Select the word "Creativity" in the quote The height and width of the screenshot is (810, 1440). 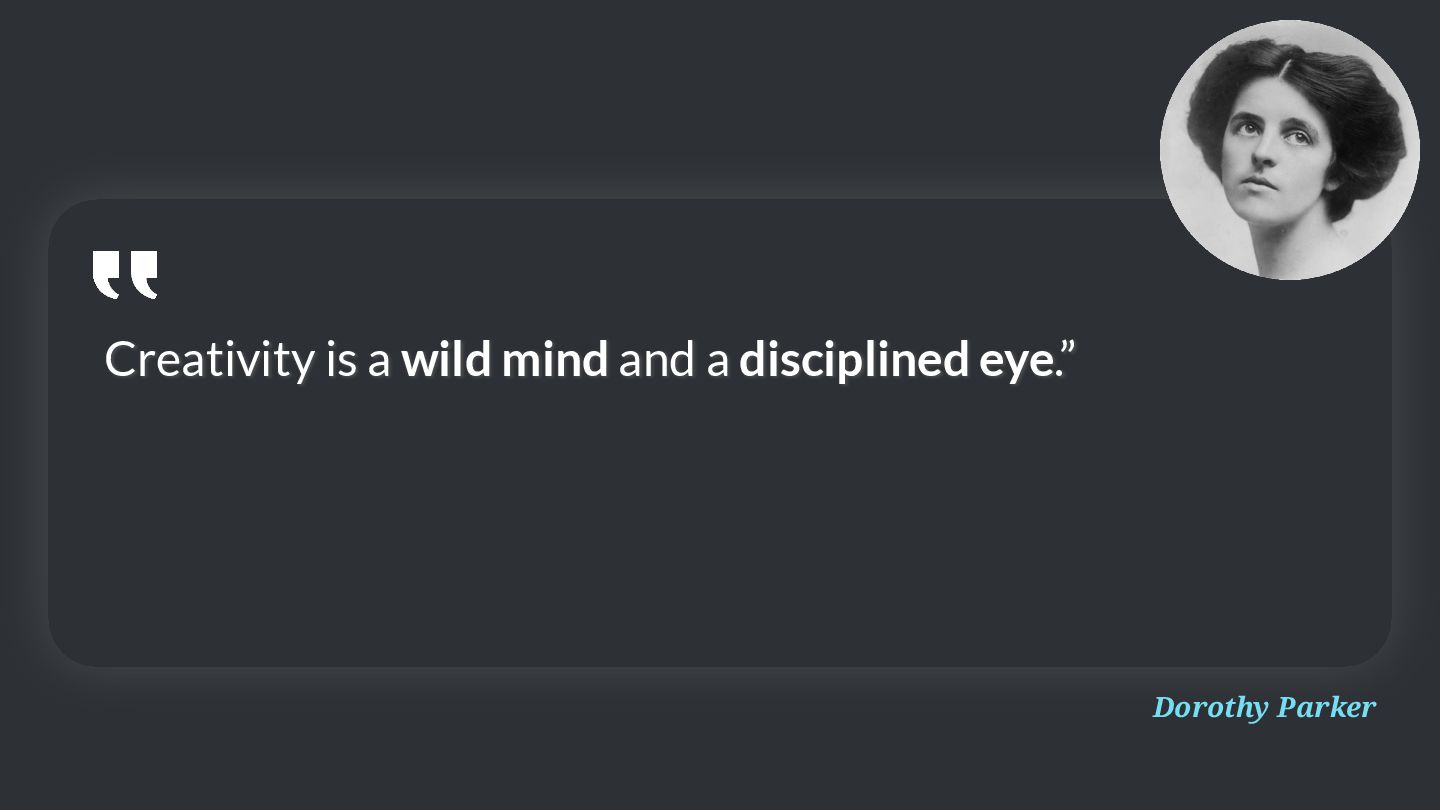209,360
